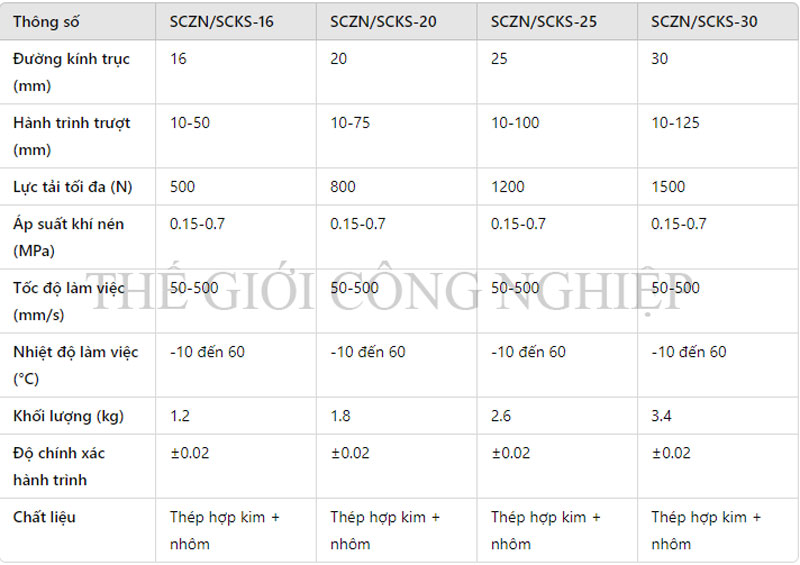
Task: Select the 1.2 weight value cell
Action: pos(180,416)
